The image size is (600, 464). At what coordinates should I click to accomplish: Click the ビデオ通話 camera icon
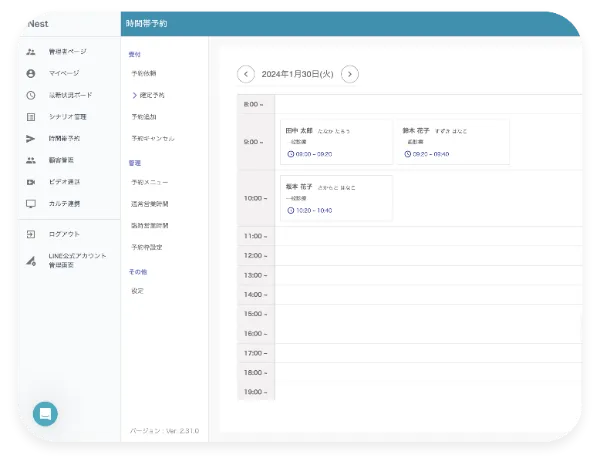(30, 182)
